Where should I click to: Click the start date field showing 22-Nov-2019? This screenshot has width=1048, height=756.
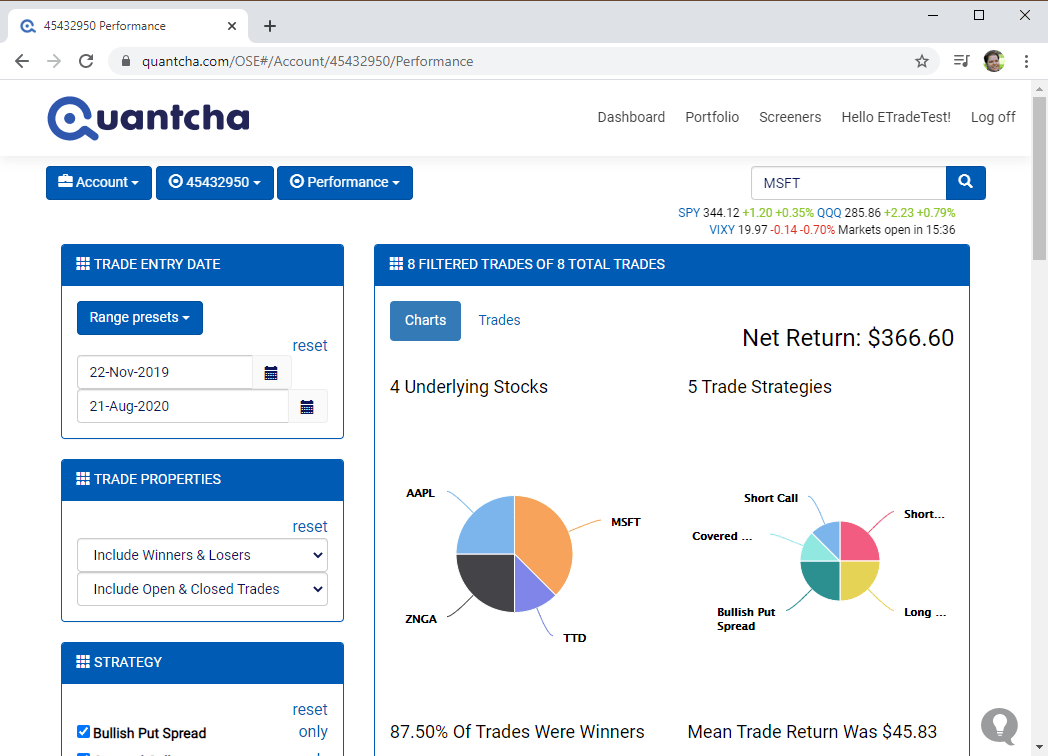coord(165,373)
